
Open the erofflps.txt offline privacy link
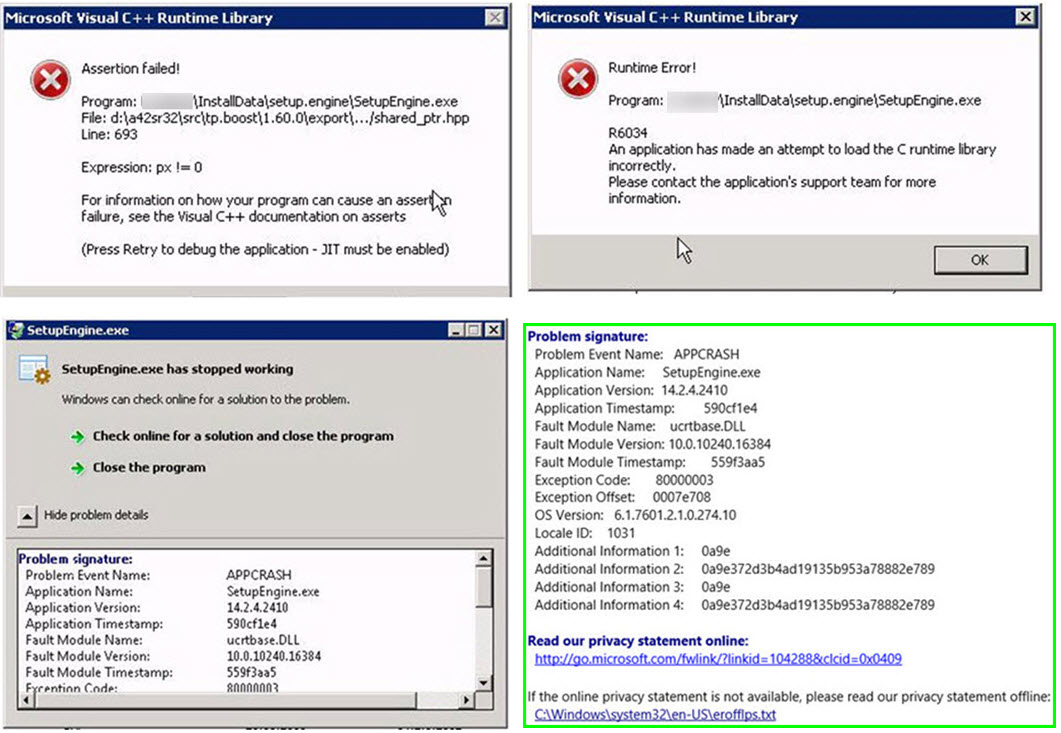click(655, 714)
